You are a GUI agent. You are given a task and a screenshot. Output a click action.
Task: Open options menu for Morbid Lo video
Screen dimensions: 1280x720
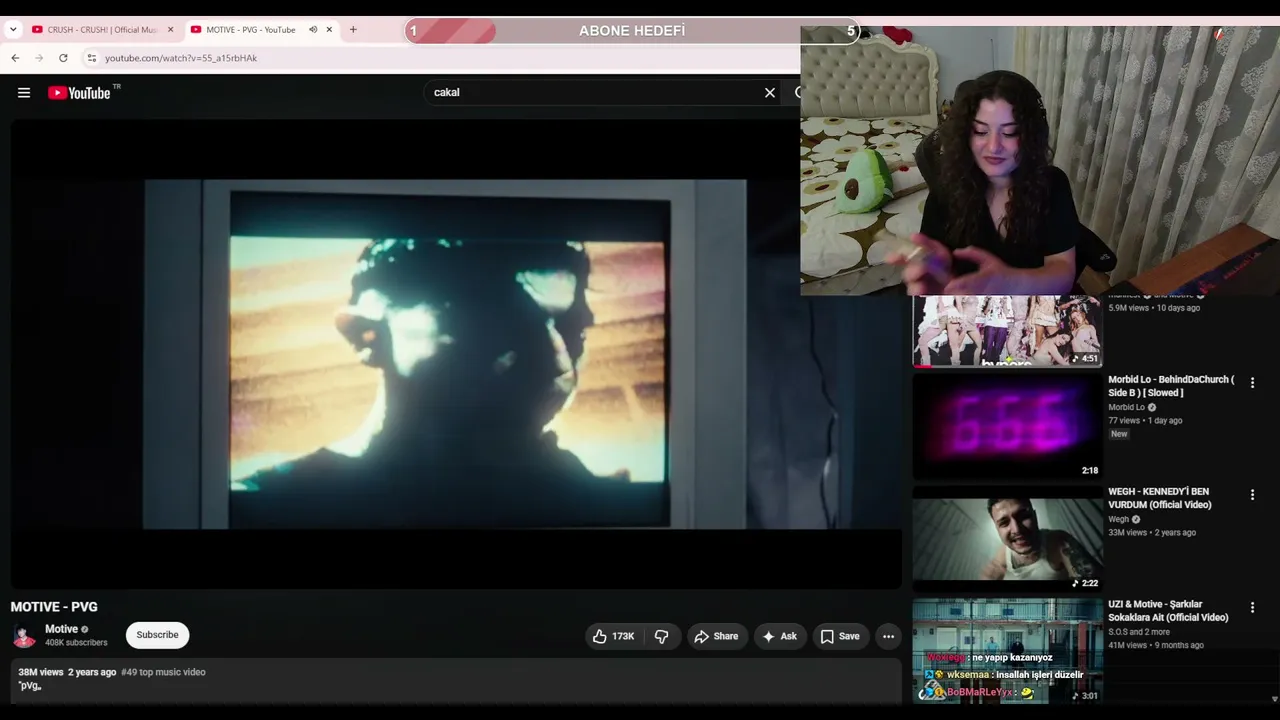pyautogui.click(x=1252, y=383)
